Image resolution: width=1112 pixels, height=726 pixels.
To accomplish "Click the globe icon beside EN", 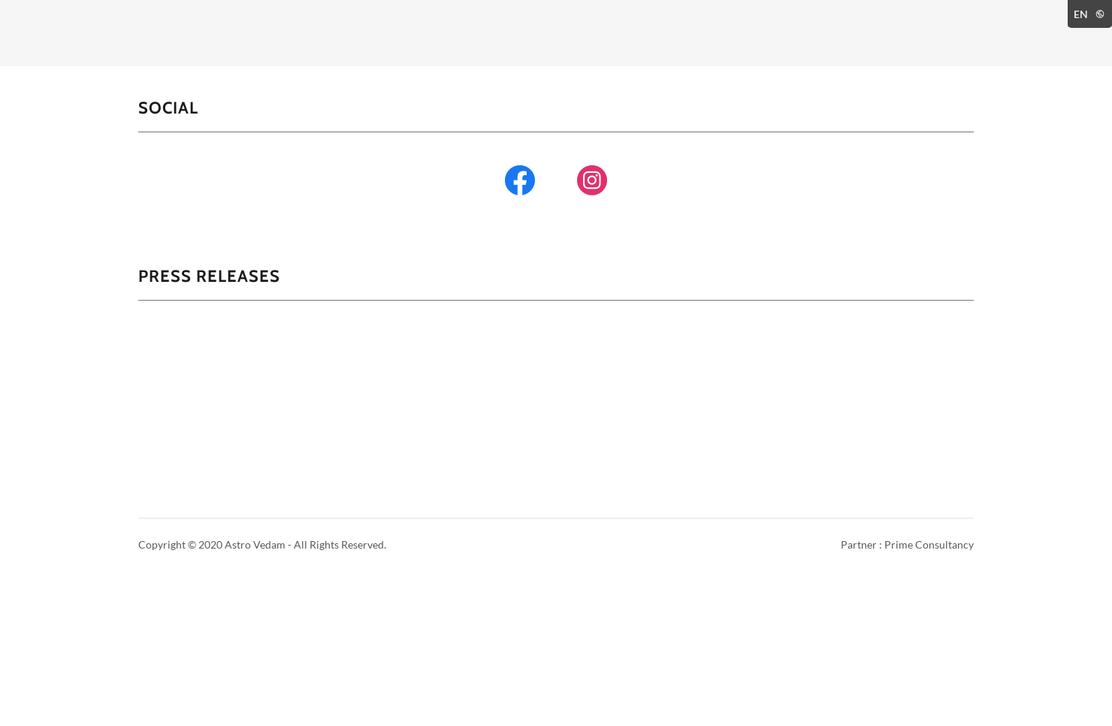I will coord(1100,14).
